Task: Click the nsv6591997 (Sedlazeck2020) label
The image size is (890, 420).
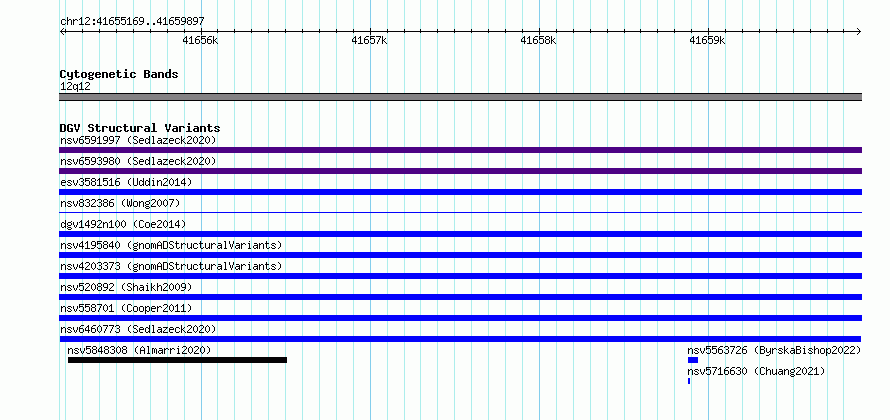Action: click(x=138, y=140)
